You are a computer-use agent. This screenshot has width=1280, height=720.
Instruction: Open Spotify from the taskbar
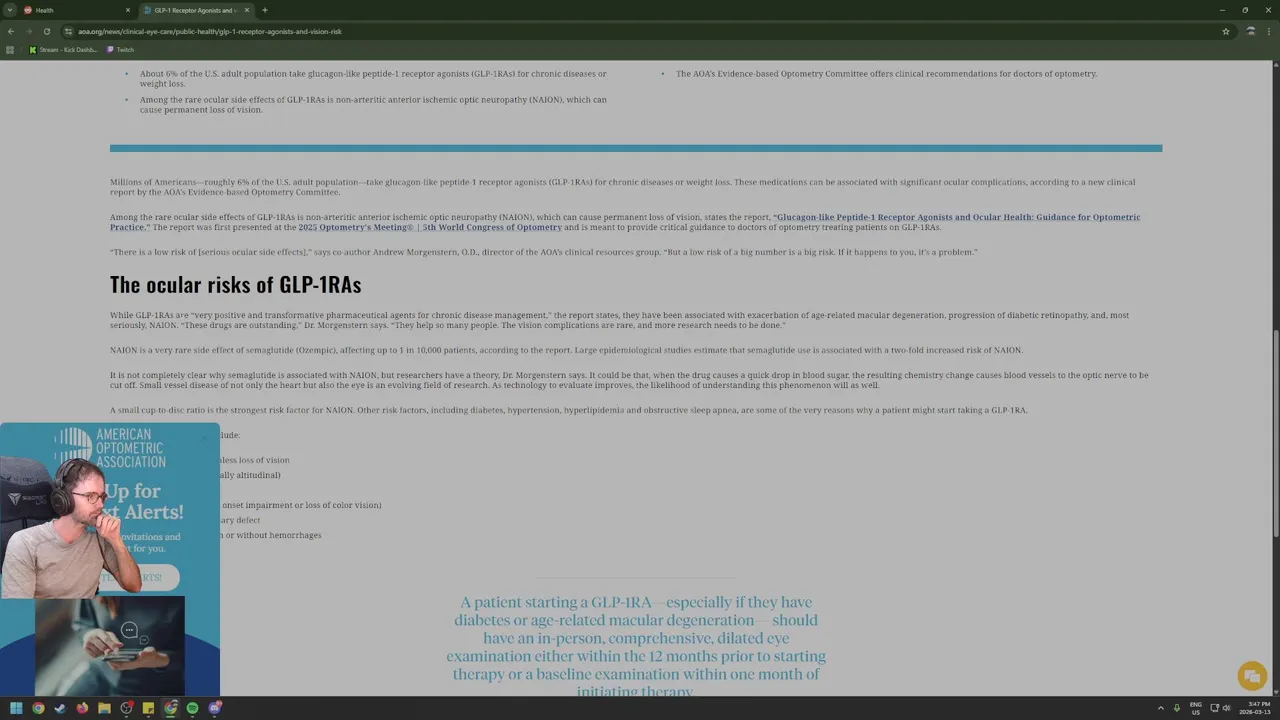[193, 708]
